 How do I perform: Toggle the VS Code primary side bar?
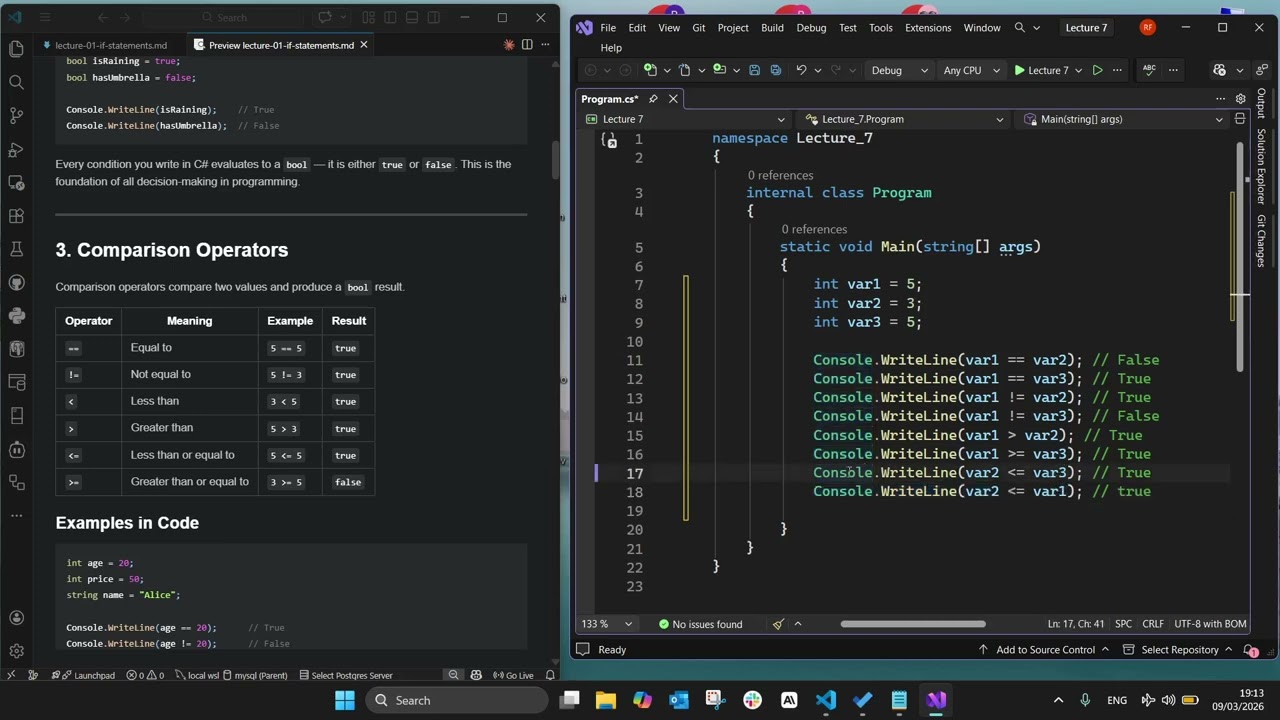[x=390, y=17]
